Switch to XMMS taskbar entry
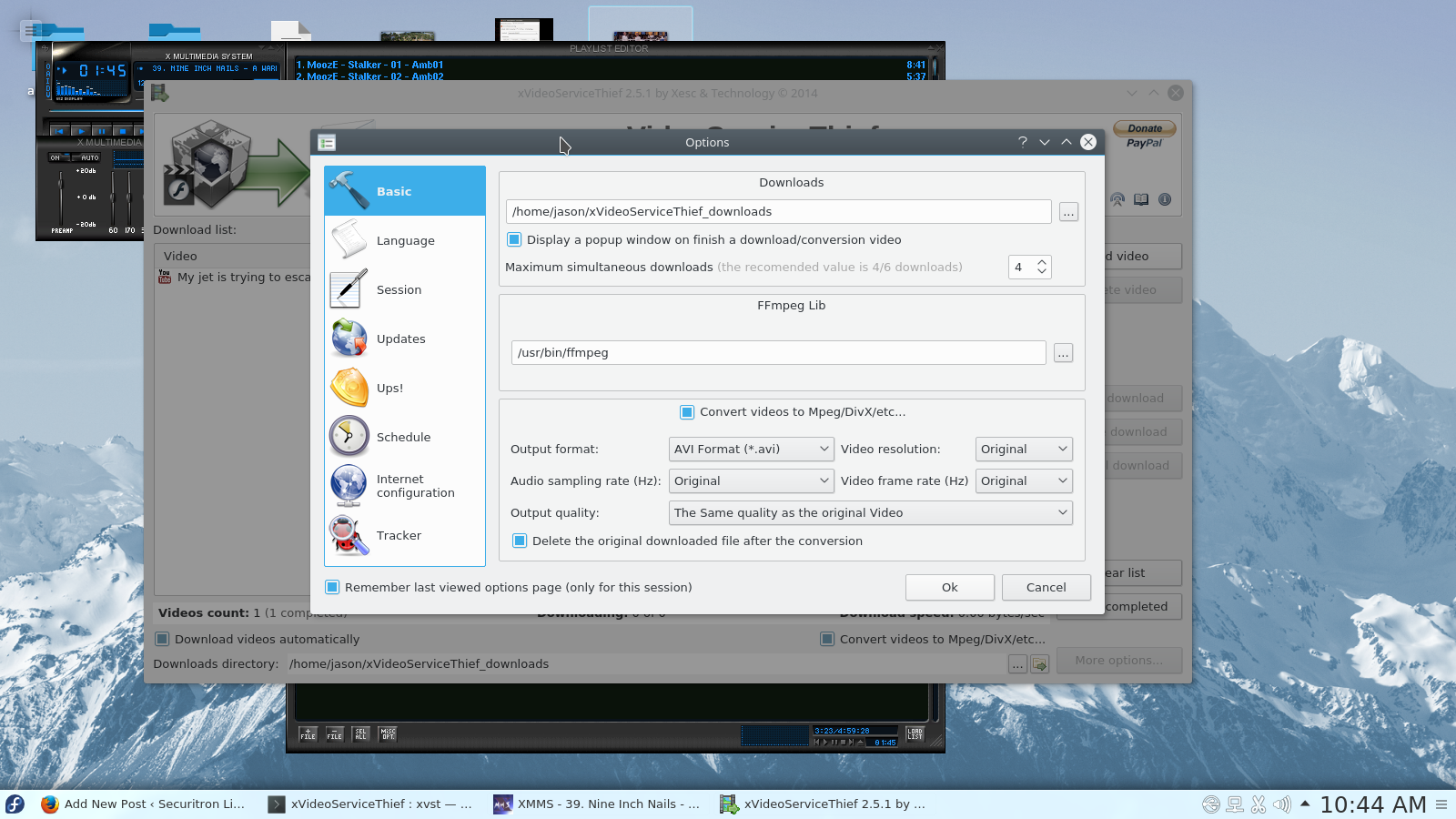 coord(599,804)
